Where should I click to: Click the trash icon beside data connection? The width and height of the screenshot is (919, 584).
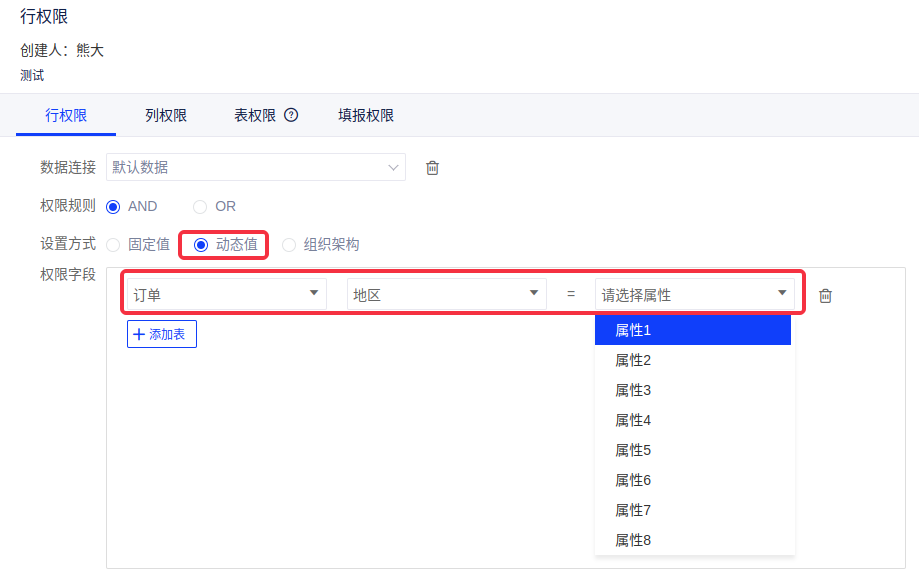(432, 168)
